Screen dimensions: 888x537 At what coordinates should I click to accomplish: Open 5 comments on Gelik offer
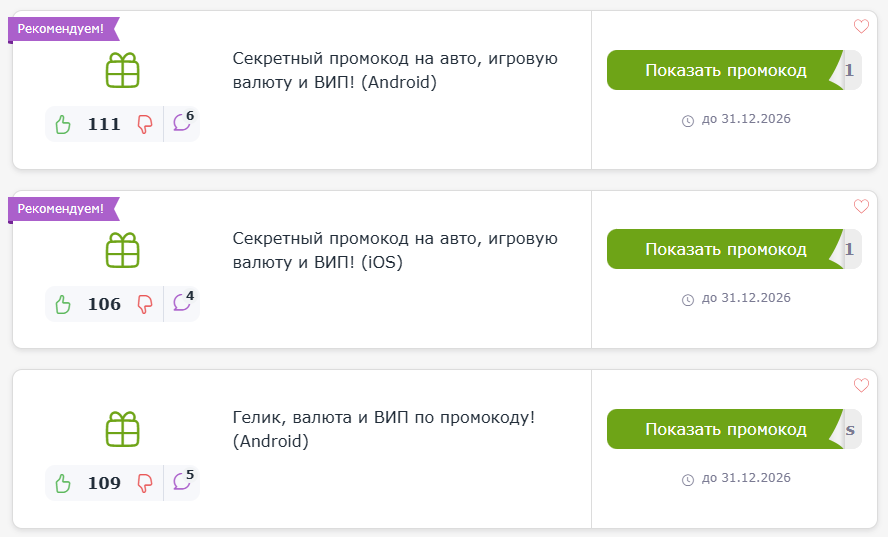point(183,480)
